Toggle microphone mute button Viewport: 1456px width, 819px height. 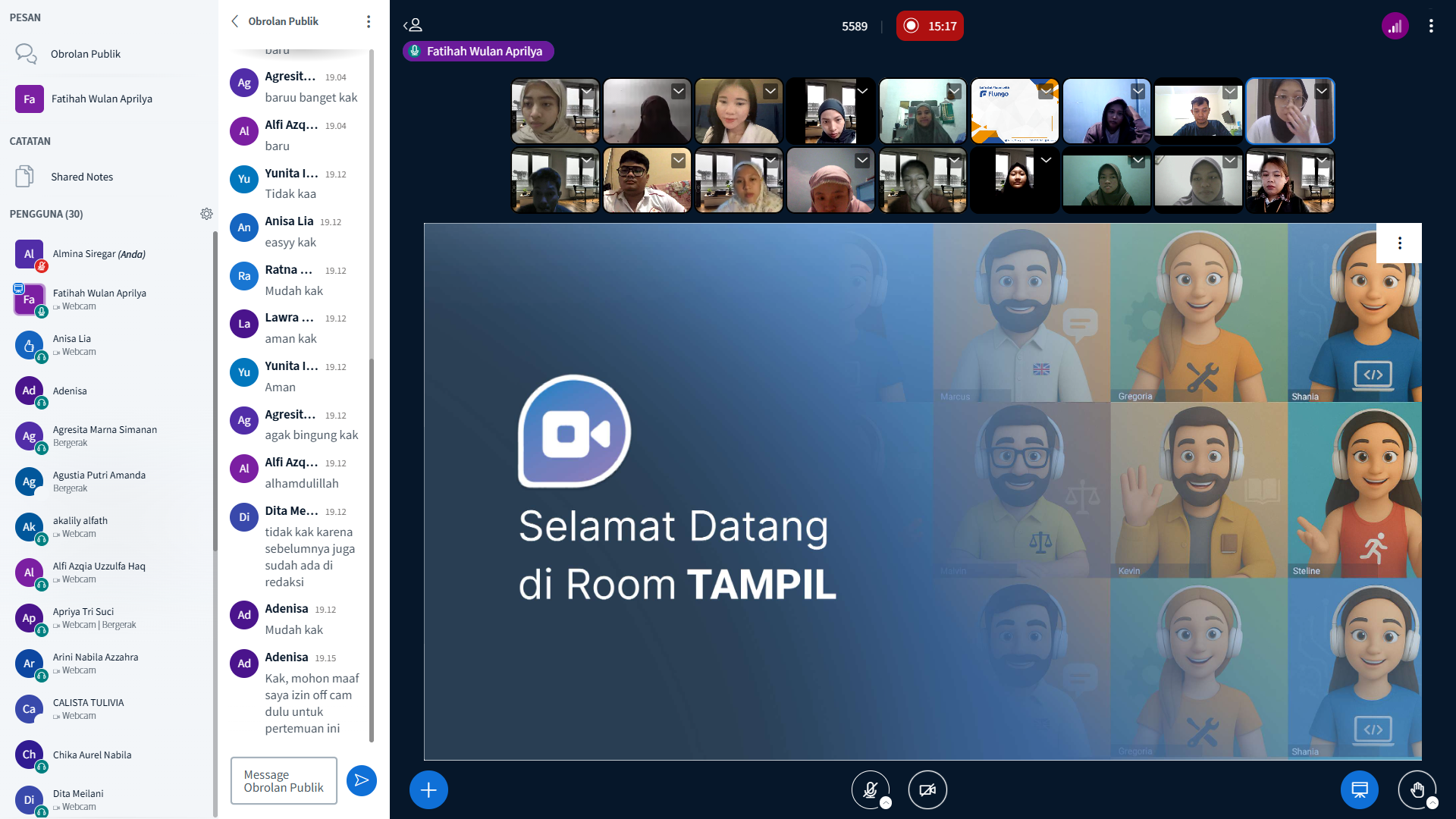click(x=870, y=789)
